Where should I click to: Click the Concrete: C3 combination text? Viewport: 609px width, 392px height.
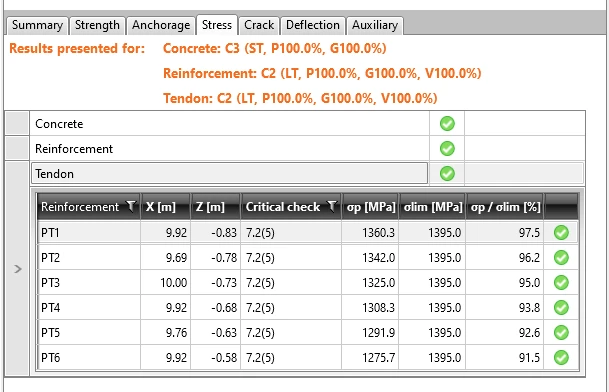pos(275,49)
